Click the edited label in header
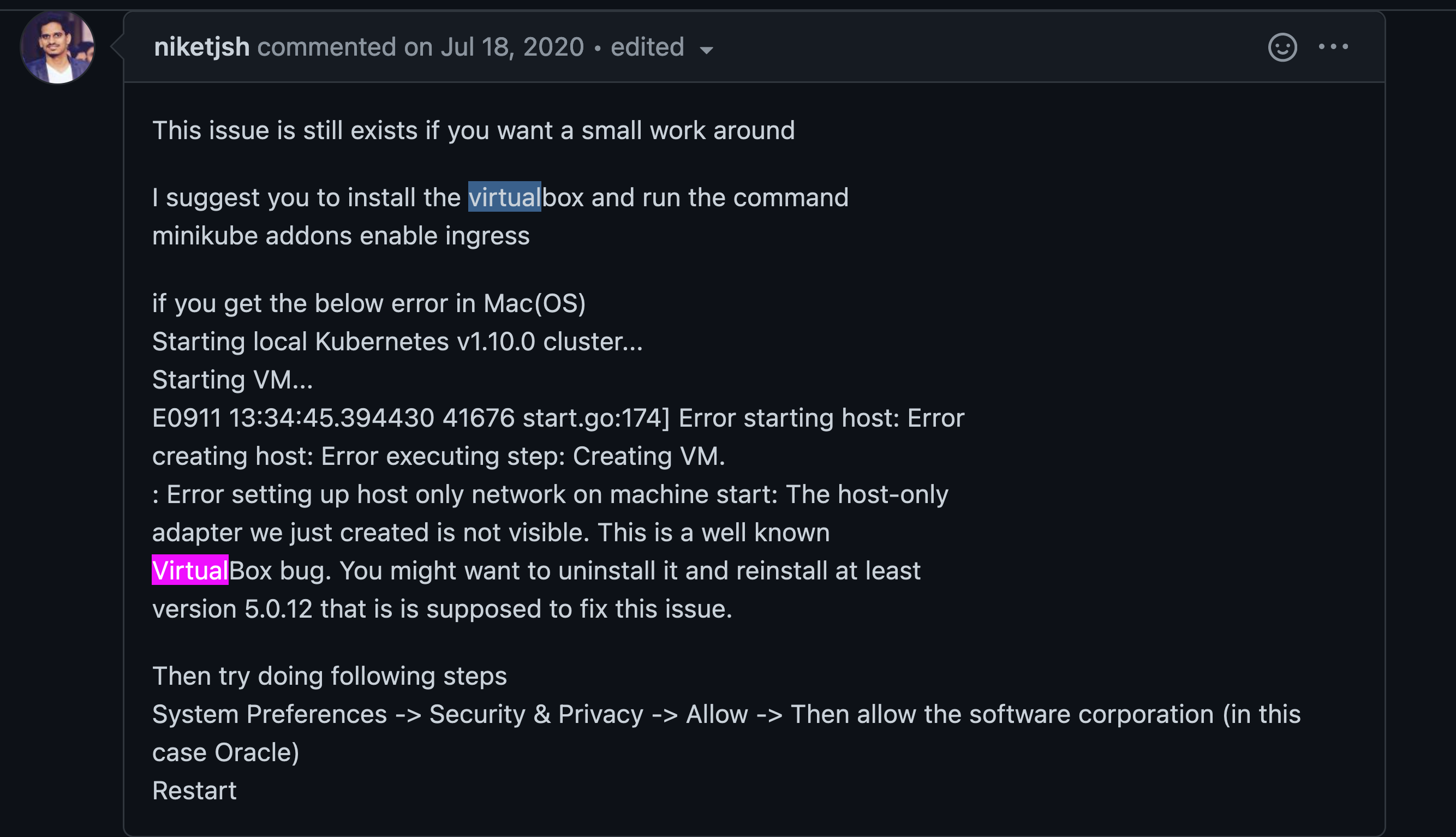1456x837 pixels. click(647, 47)
